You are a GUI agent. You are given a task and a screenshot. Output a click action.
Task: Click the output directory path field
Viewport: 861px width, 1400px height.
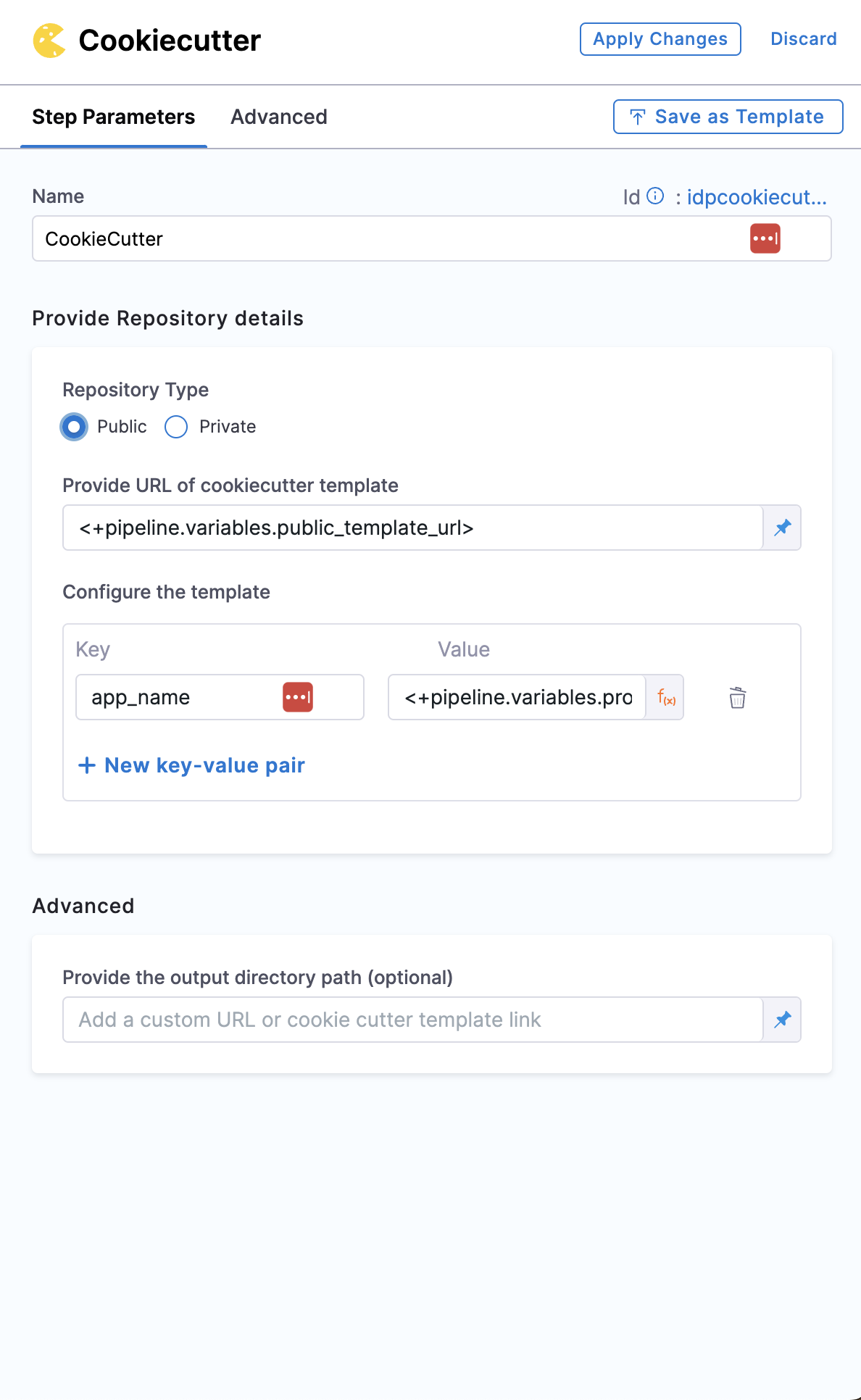coord(412,1020)
